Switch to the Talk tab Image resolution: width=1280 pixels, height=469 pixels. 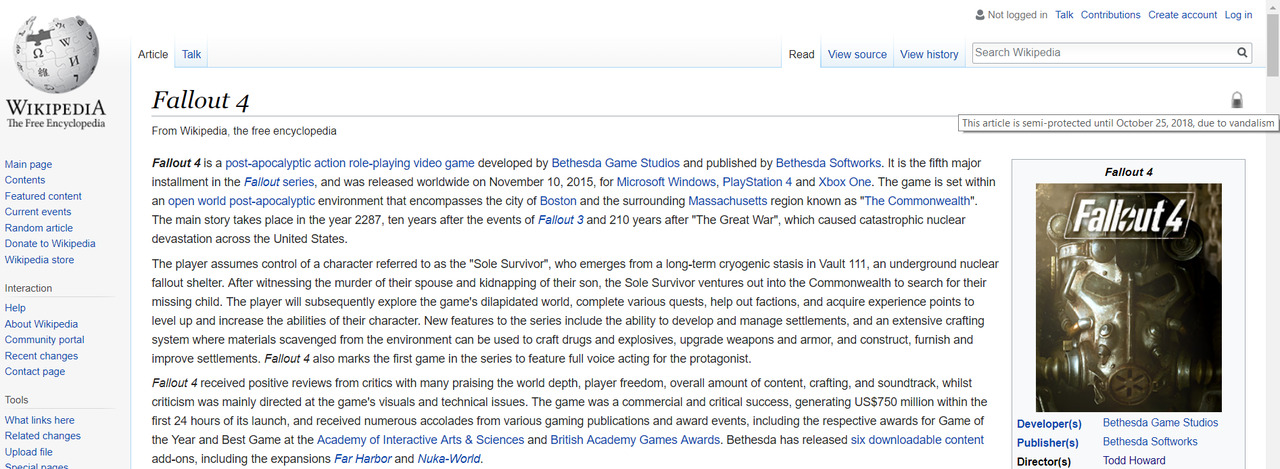pos(191,55)
